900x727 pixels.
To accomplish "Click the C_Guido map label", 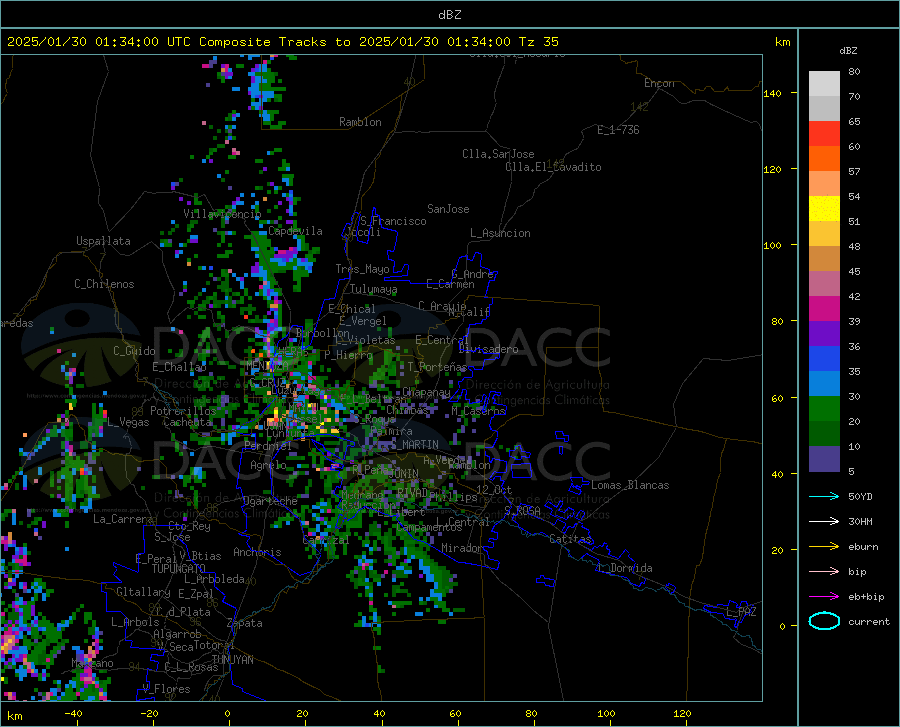I will point(134,351).
